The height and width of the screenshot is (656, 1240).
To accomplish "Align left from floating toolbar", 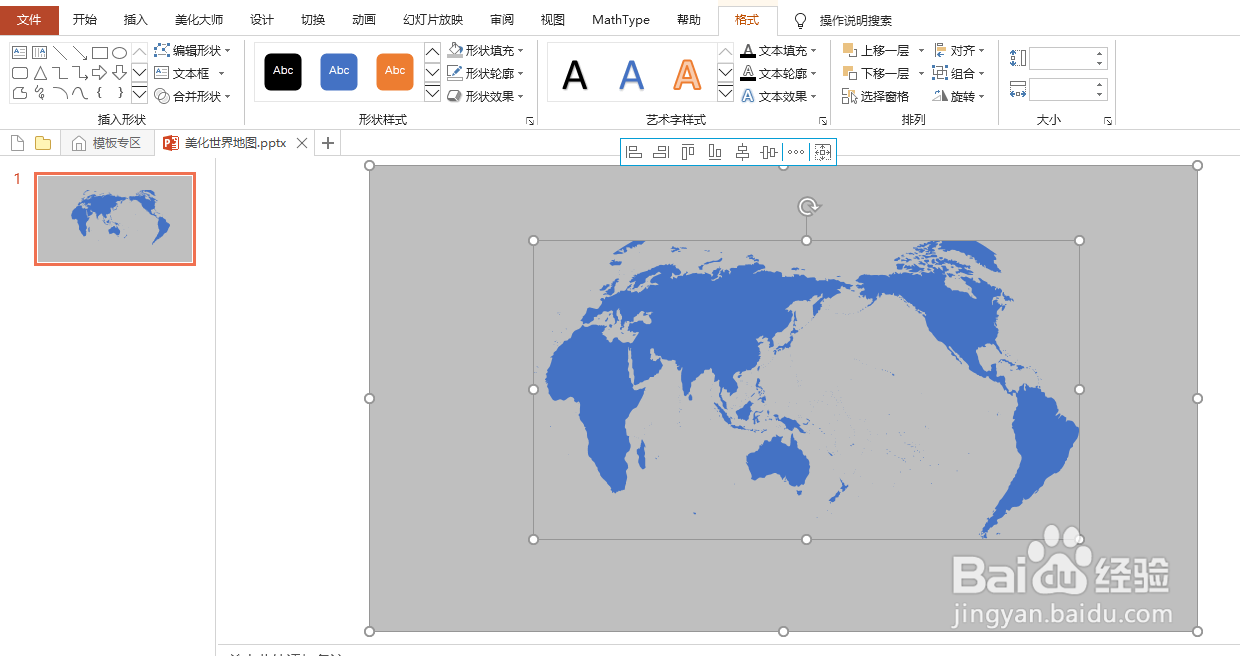I will tap(633, 152).
